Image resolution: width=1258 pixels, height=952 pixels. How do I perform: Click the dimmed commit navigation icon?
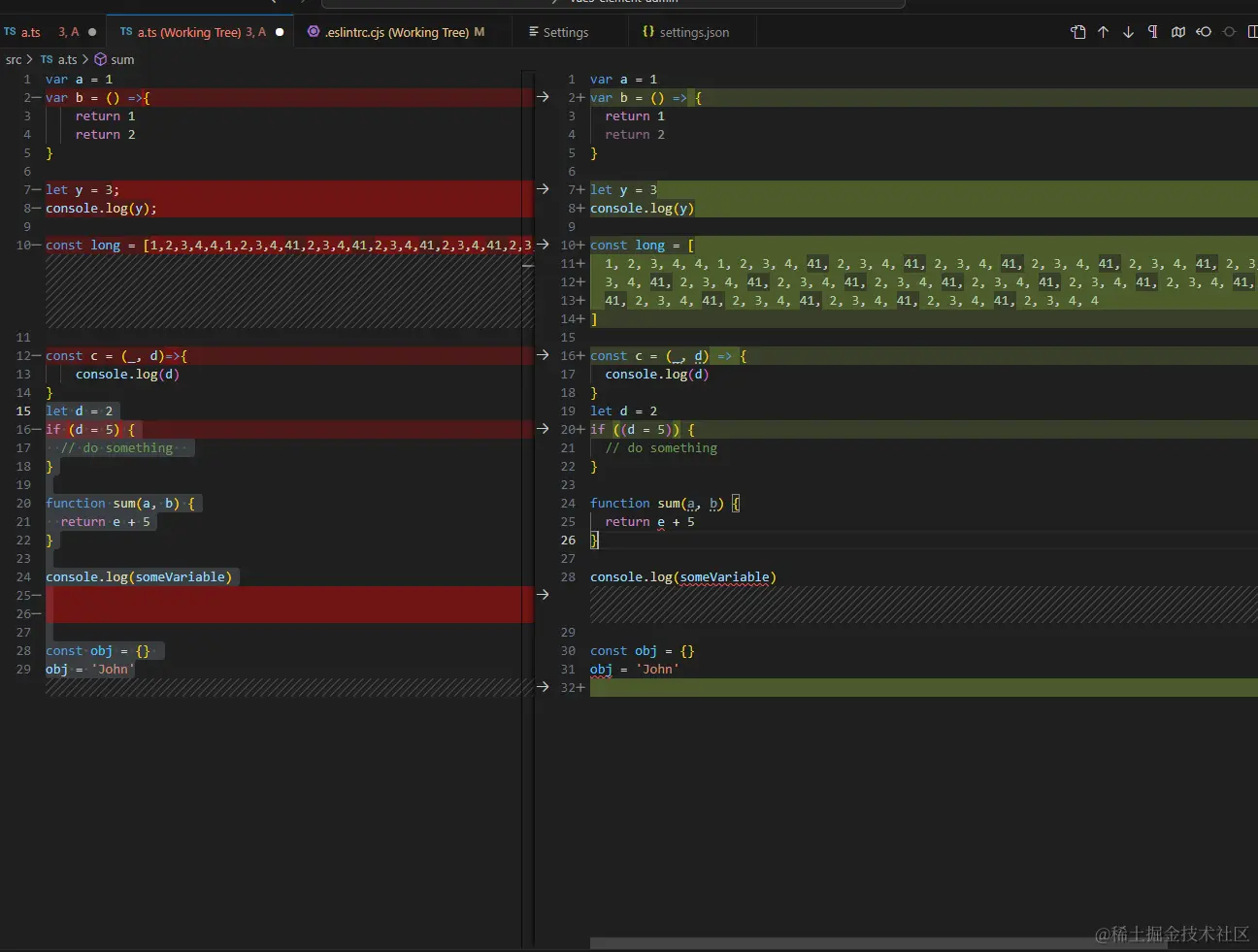point(1230,32)
